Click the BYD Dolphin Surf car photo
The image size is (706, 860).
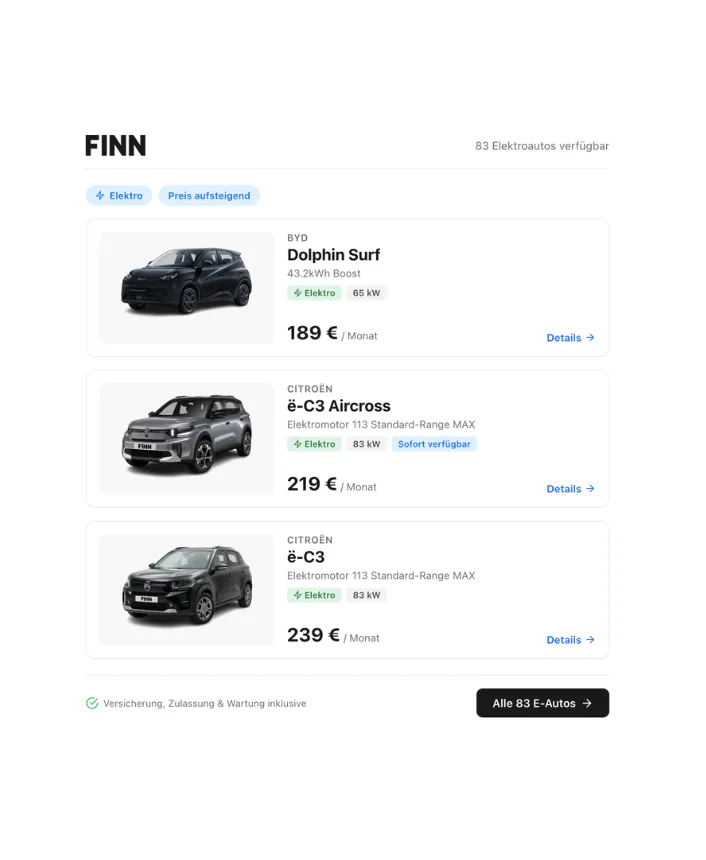pyautogui.click(x=185, y=285)
